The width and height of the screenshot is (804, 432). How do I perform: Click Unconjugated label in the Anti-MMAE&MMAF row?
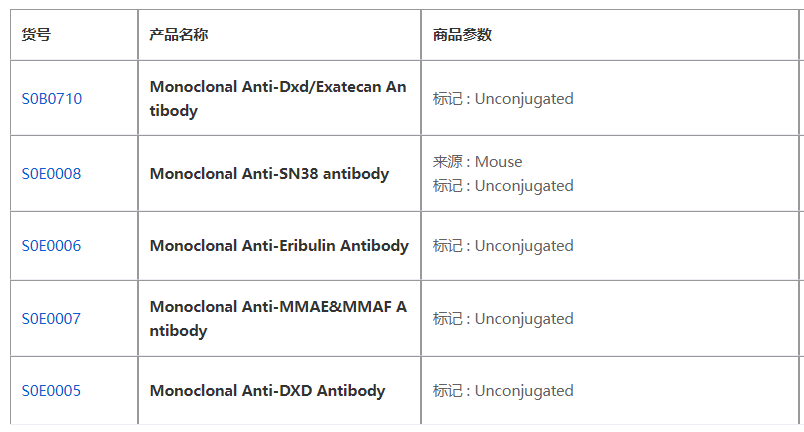524,319
